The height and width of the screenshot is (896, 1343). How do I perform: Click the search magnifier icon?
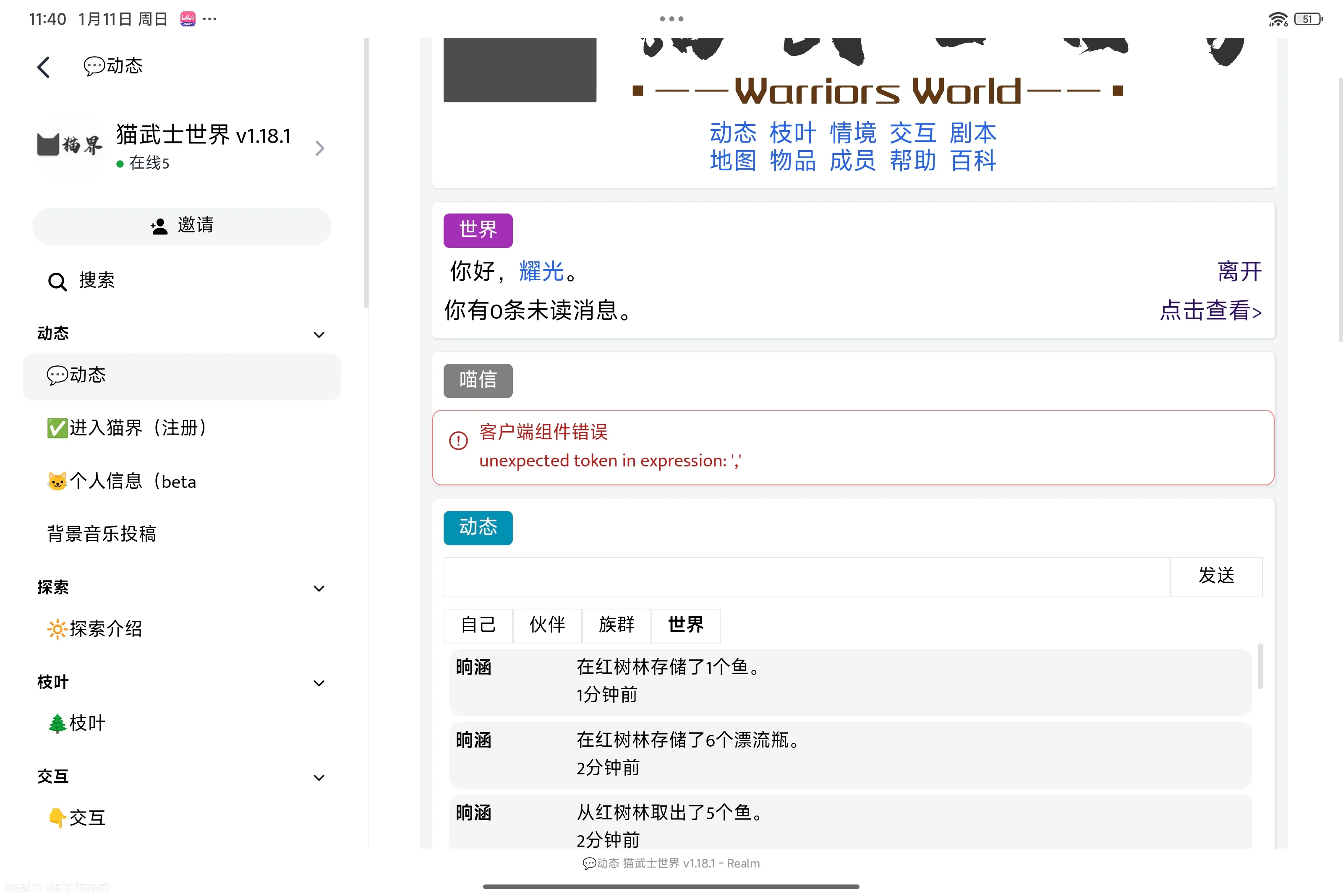[x=57, y=281]
